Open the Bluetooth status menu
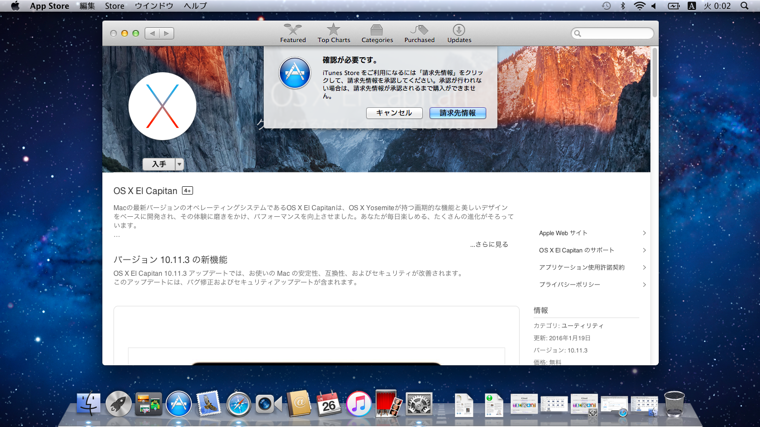The width and height of the screenshot is (760, 427). [623, 6]
